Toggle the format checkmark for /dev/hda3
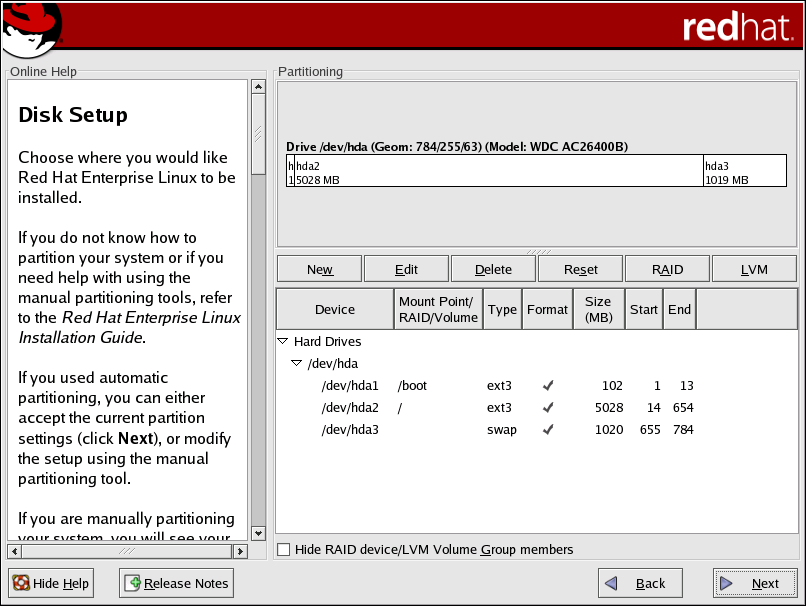 (x=547, y=430)
